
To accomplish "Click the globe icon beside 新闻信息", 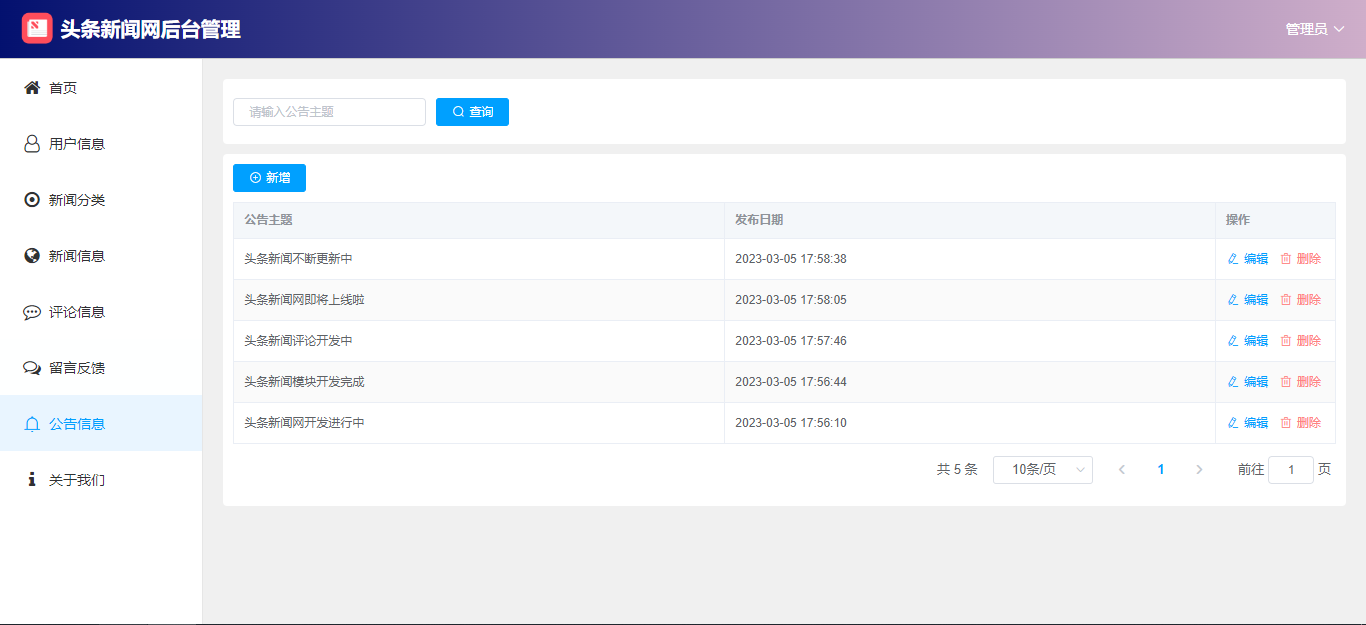I will pos(32,256).
